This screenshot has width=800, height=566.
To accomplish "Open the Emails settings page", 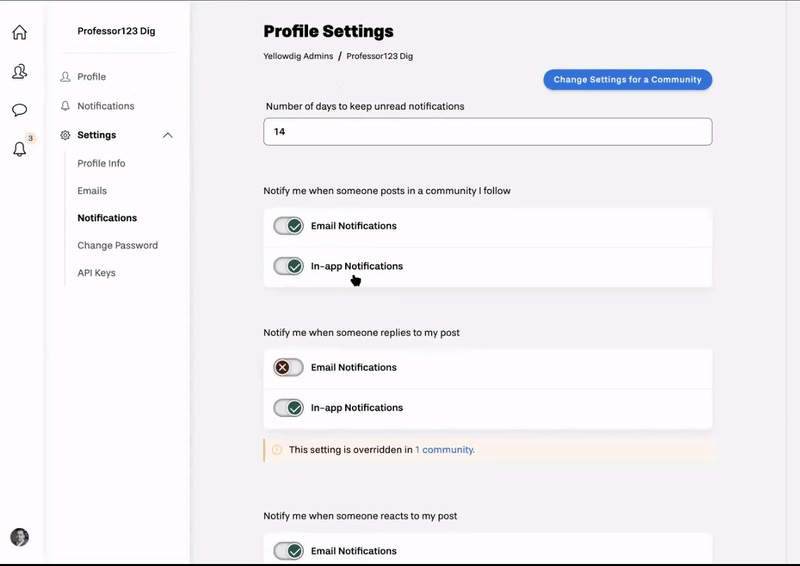I will click(92, 191).
